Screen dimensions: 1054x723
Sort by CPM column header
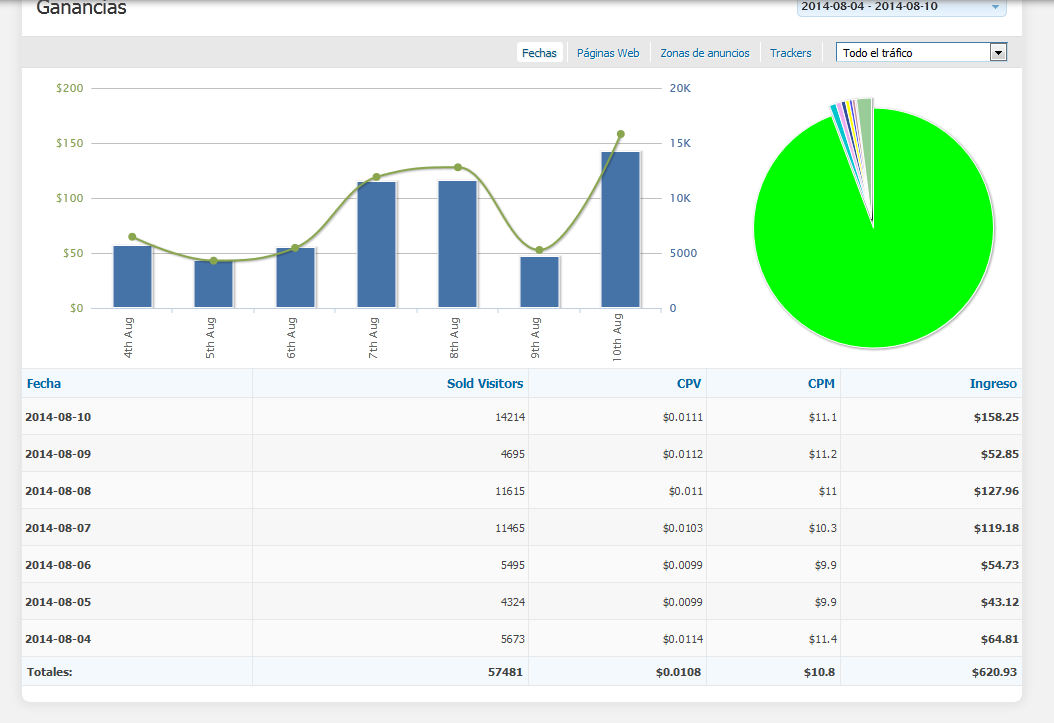pyautogui.click(x=821, y=384)
